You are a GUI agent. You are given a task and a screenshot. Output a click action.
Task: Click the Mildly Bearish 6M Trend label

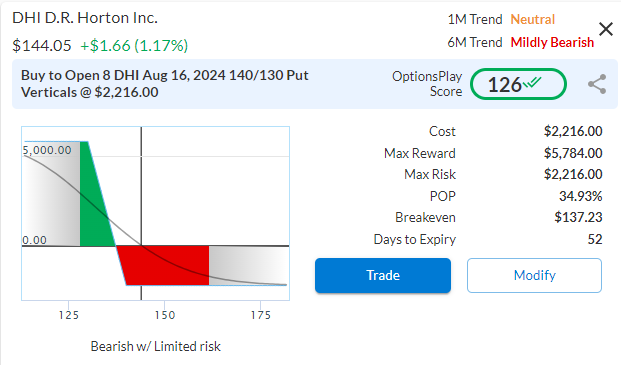(x=552, y=42)
